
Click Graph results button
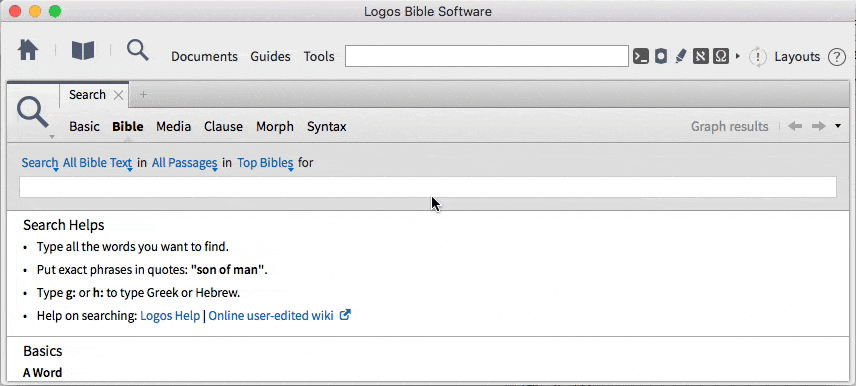coord(729,127)
